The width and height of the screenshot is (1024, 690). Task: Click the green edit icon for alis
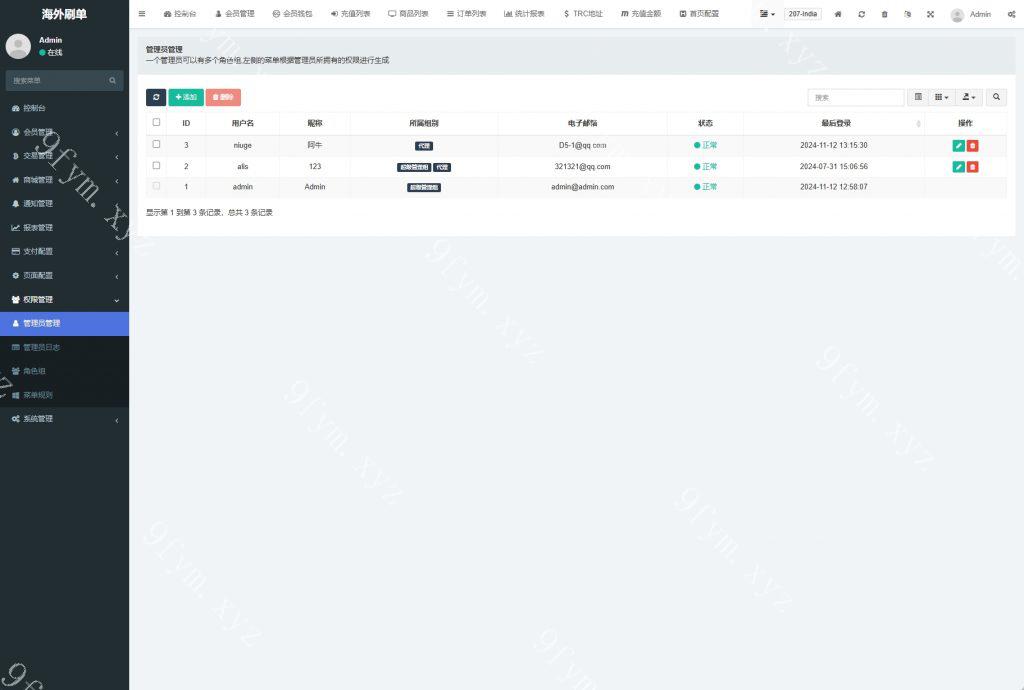pyautogui.click(x=958, y=167)
